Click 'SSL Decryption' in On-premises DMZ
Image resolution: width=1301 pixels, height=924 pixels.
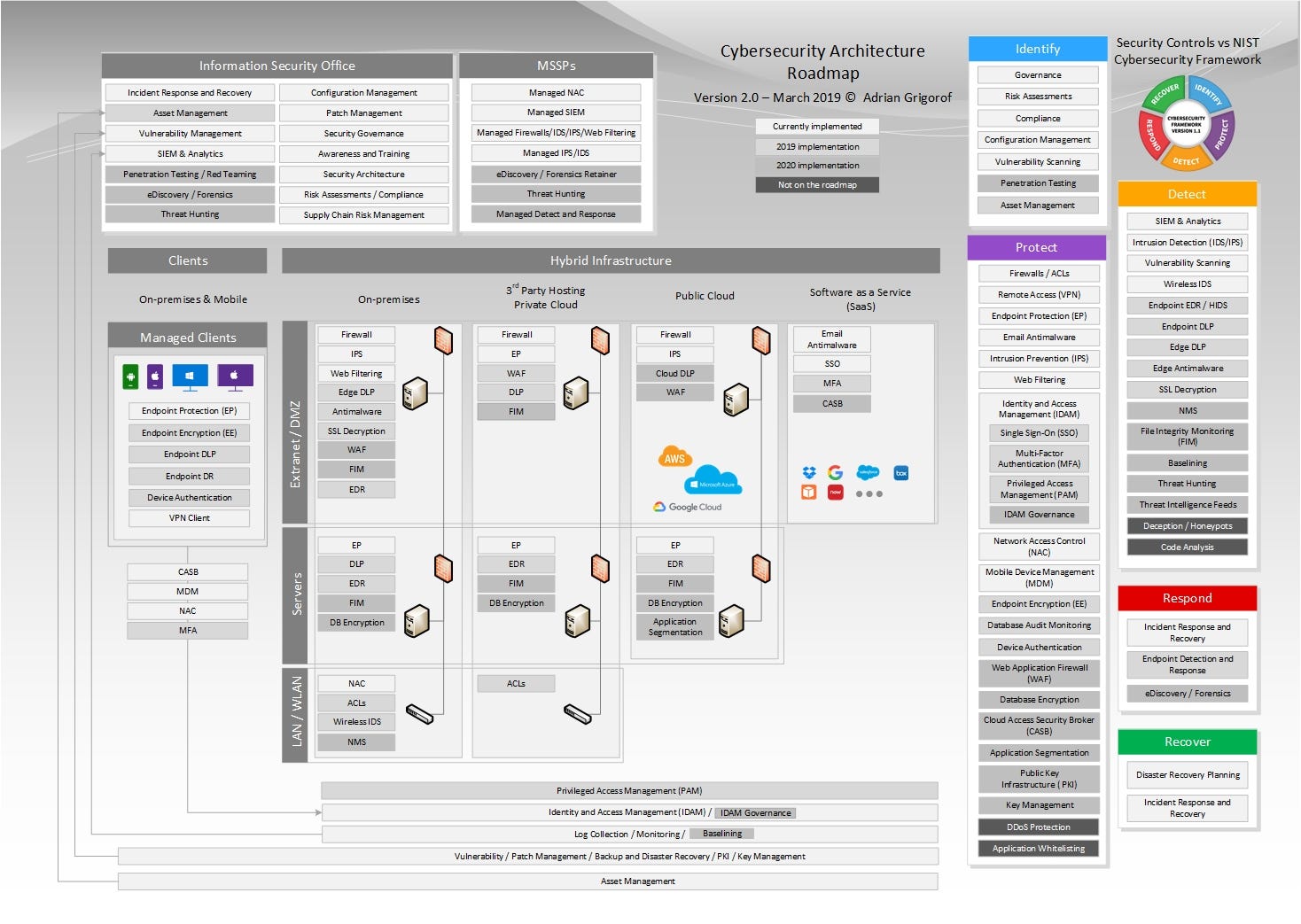point(356,431)
